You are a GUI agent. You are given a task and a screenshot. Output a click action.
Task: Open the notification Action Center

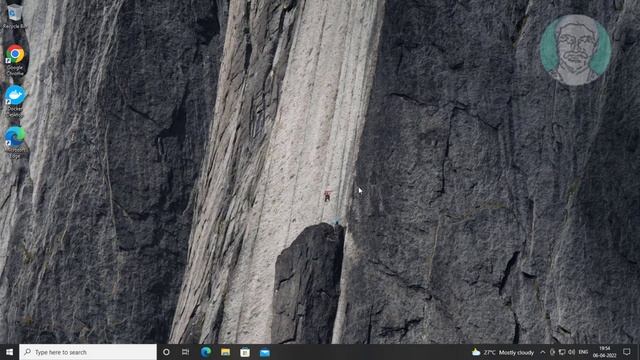point(627,352)
